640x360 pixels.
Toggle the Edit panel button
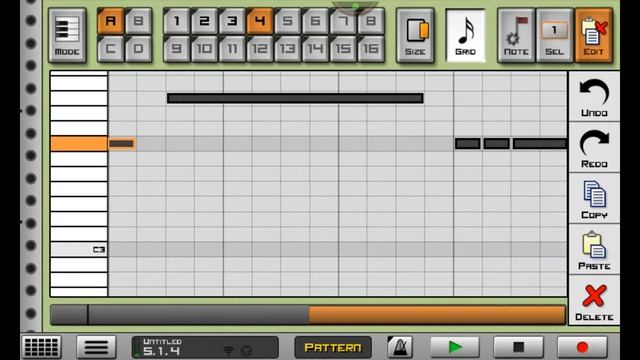coord(593,36)
